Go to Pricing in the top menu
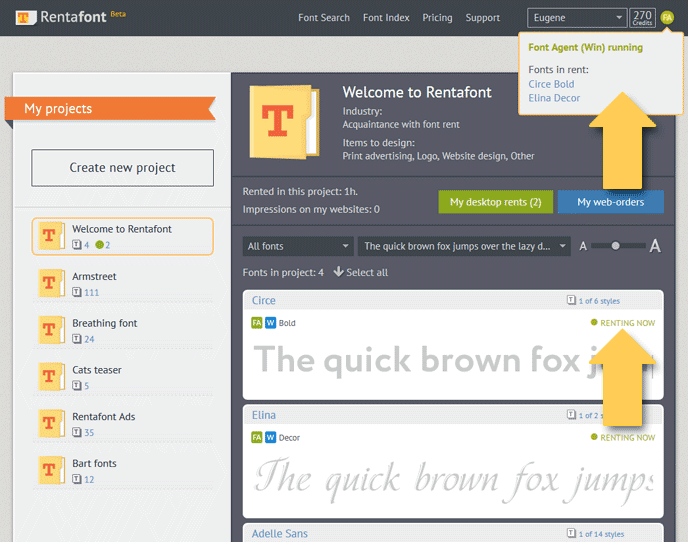The height and width of the screenshot is (542, 688). [437, 18]
